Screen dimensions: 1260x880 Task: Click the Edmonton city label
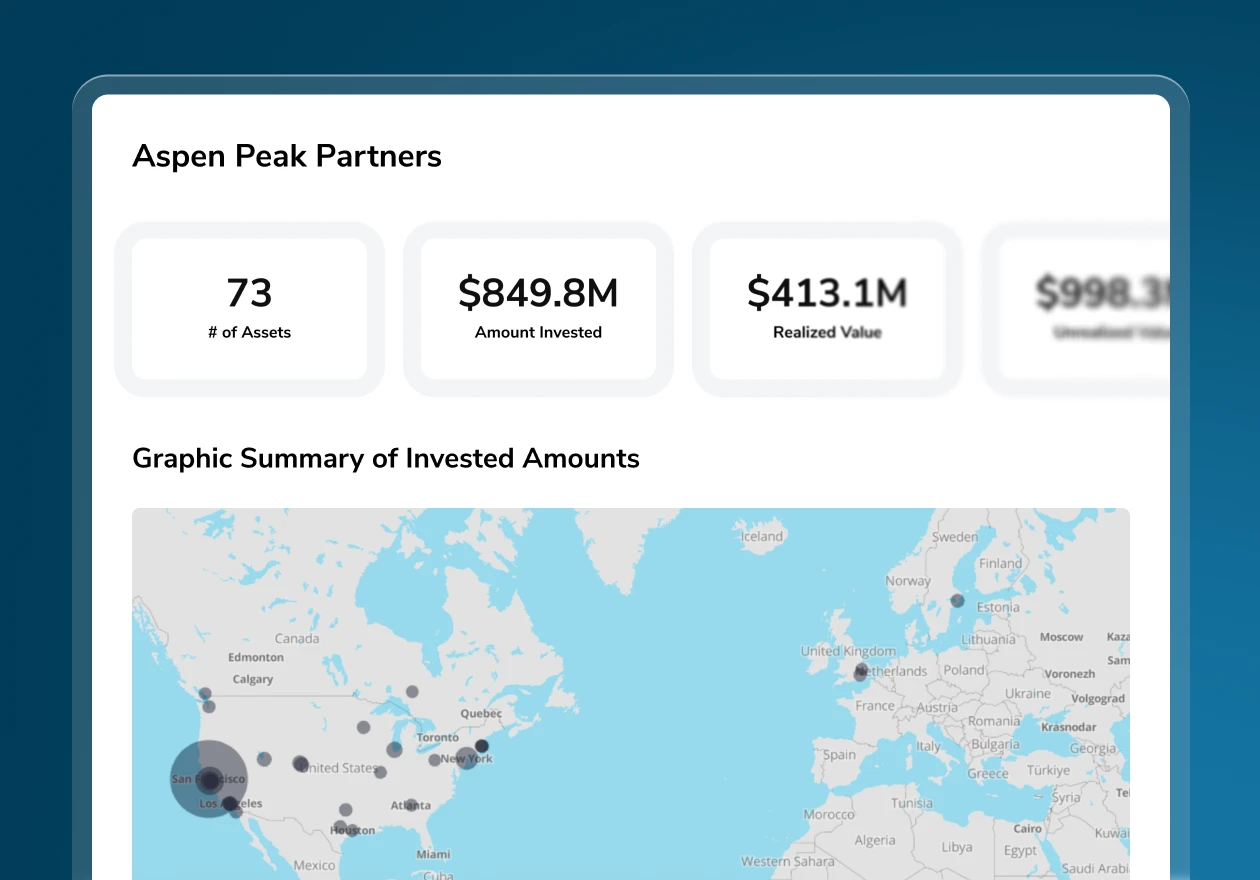256,657
